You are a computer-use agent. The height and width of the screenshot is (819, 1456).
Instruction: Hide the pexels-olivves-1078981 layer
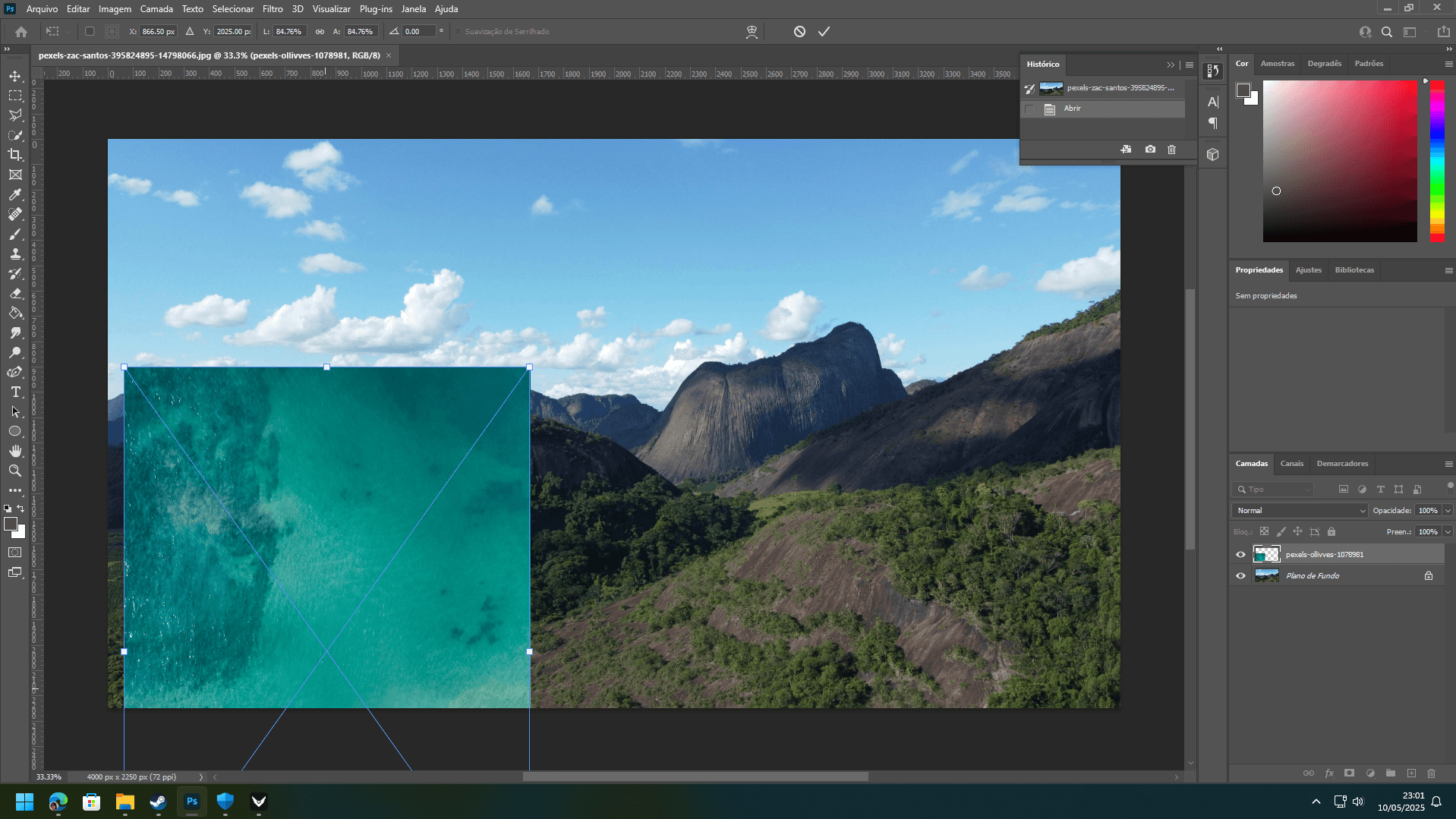pos(1240,555)
